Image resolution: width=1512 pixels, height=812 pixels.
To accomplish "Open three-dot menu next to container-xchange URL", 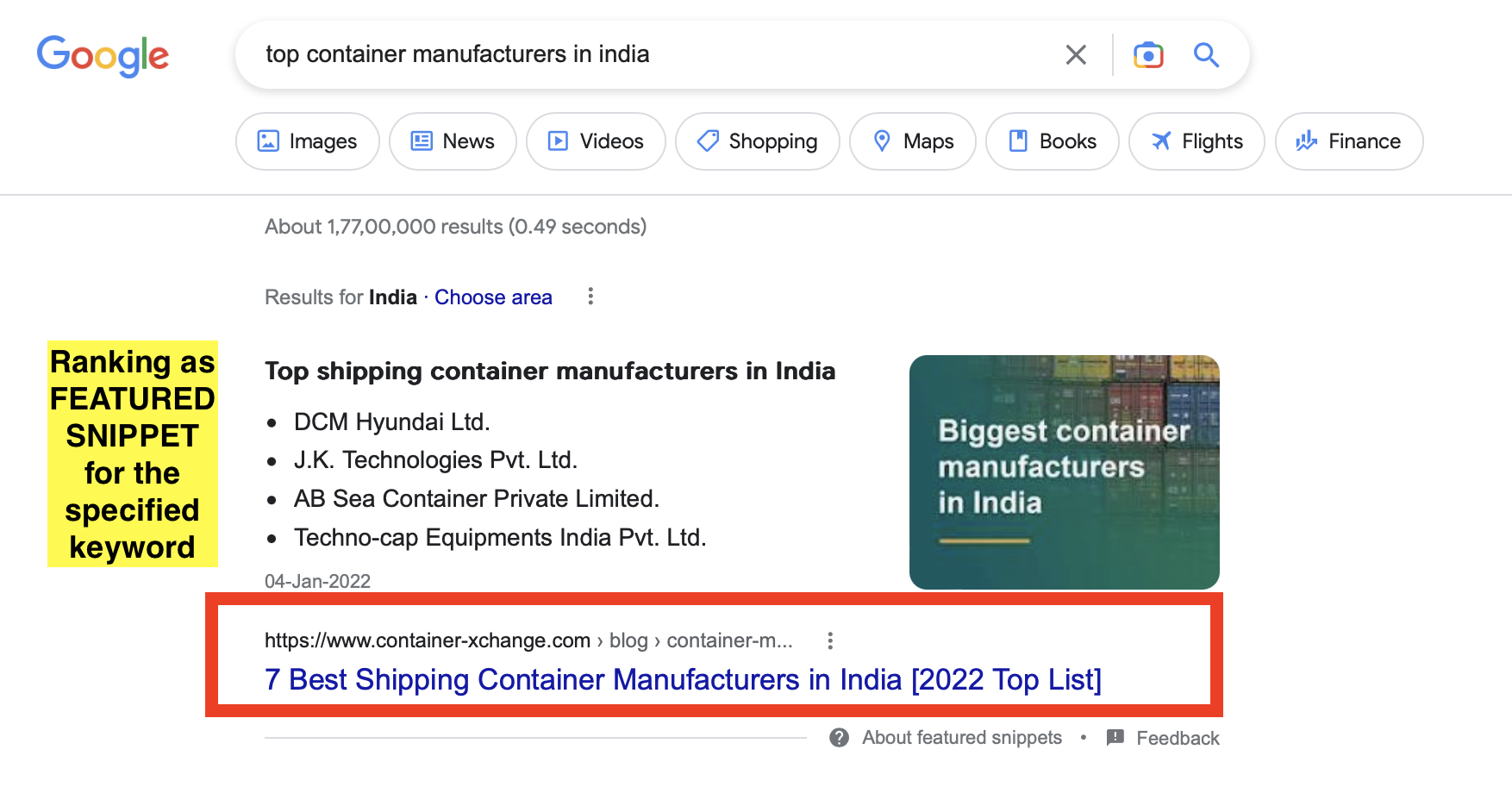I will pos(829,640).
